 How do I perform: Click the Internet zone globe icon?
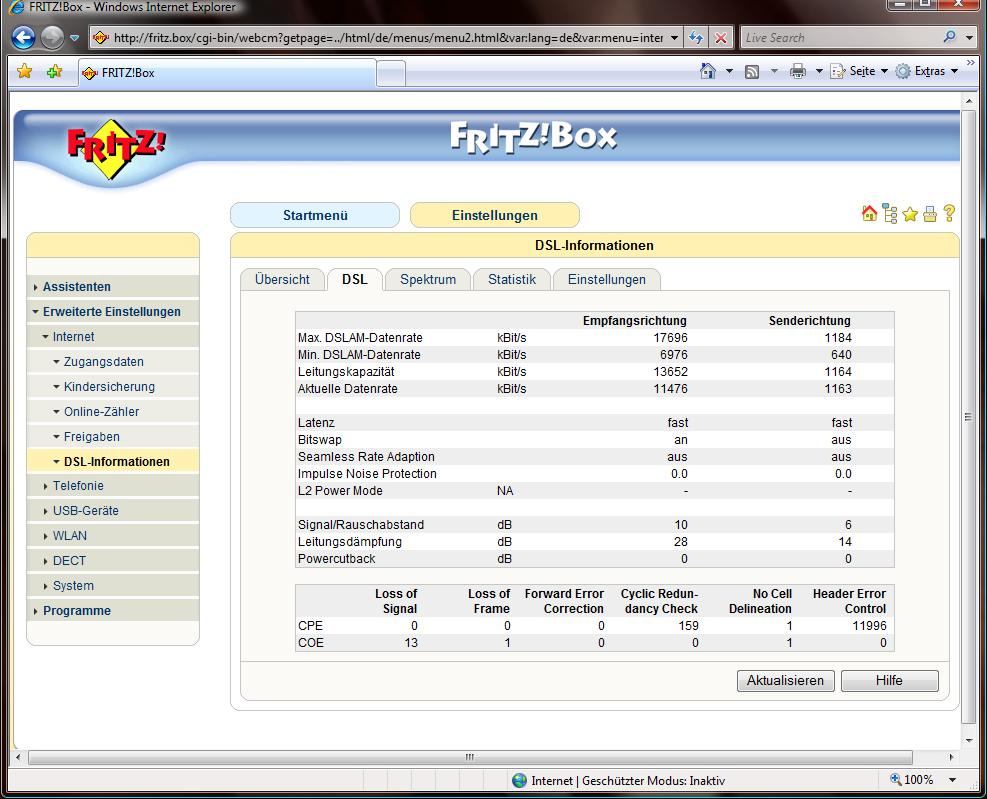(519, 781)
